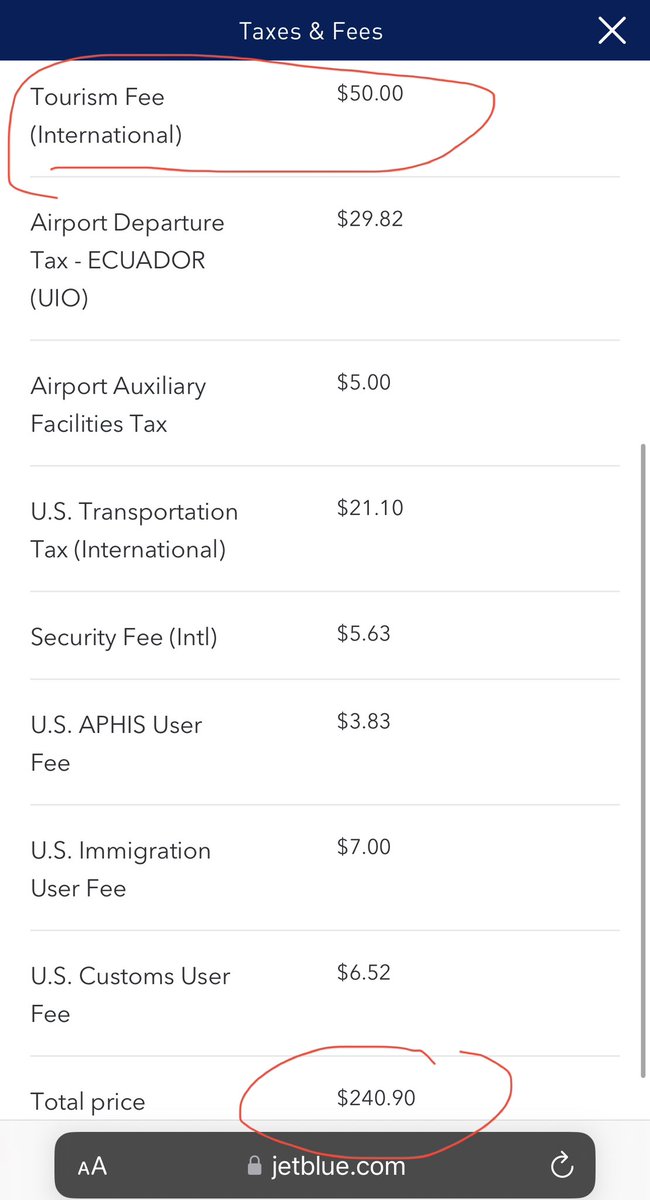
Task: Select the Airport Auxiliary Facilities Tax label
Action: [118, 404]
